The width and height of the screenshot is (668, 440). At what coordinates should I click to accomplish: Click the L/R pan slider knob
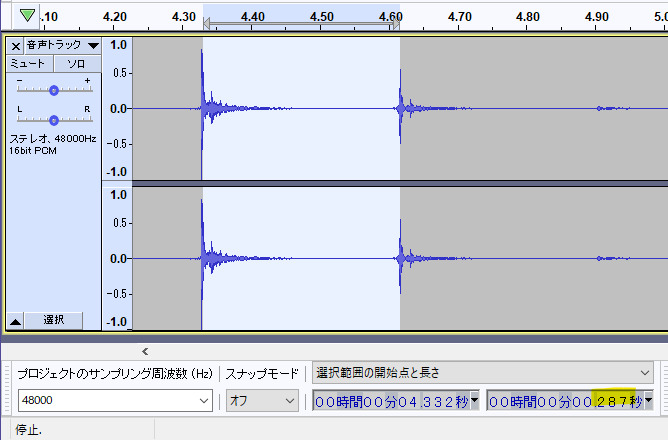[53, 118]
